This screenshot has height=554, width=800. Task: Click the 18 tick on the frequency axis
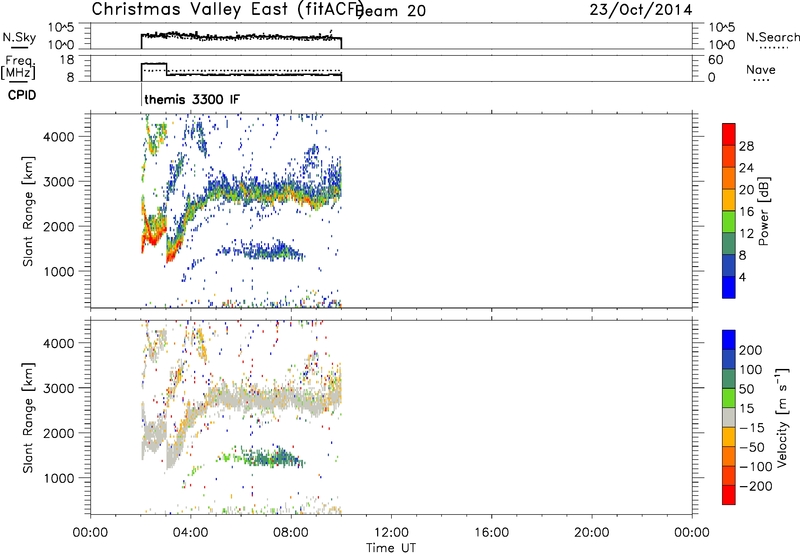tap(67, 60)
